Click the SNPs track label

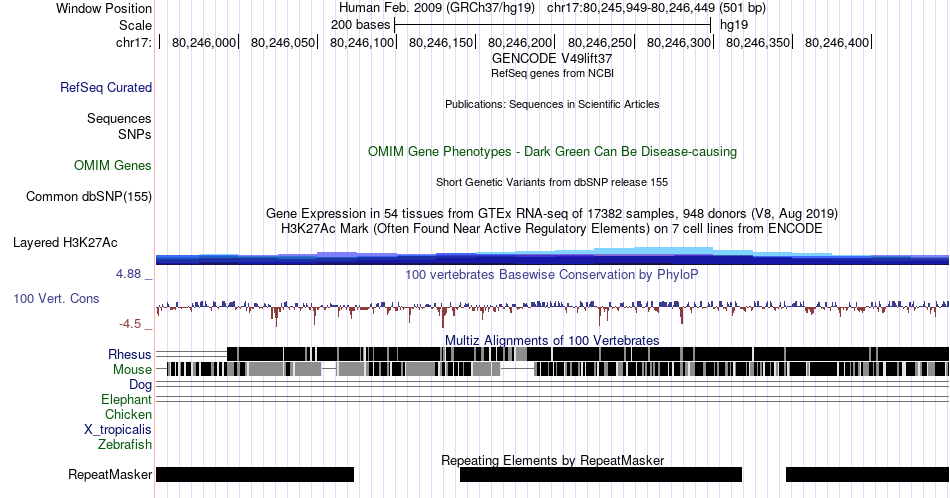[135, 134]
